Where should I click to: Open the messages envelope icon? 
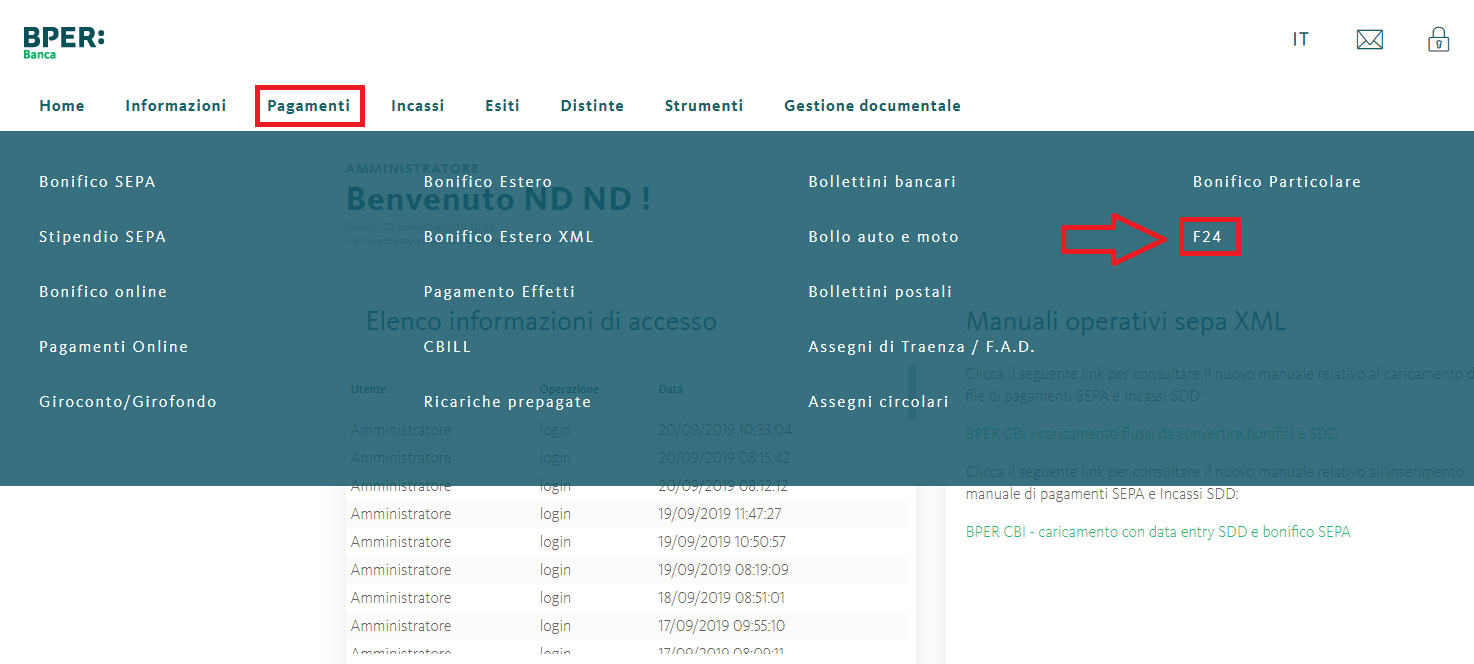coord(1369,40)
